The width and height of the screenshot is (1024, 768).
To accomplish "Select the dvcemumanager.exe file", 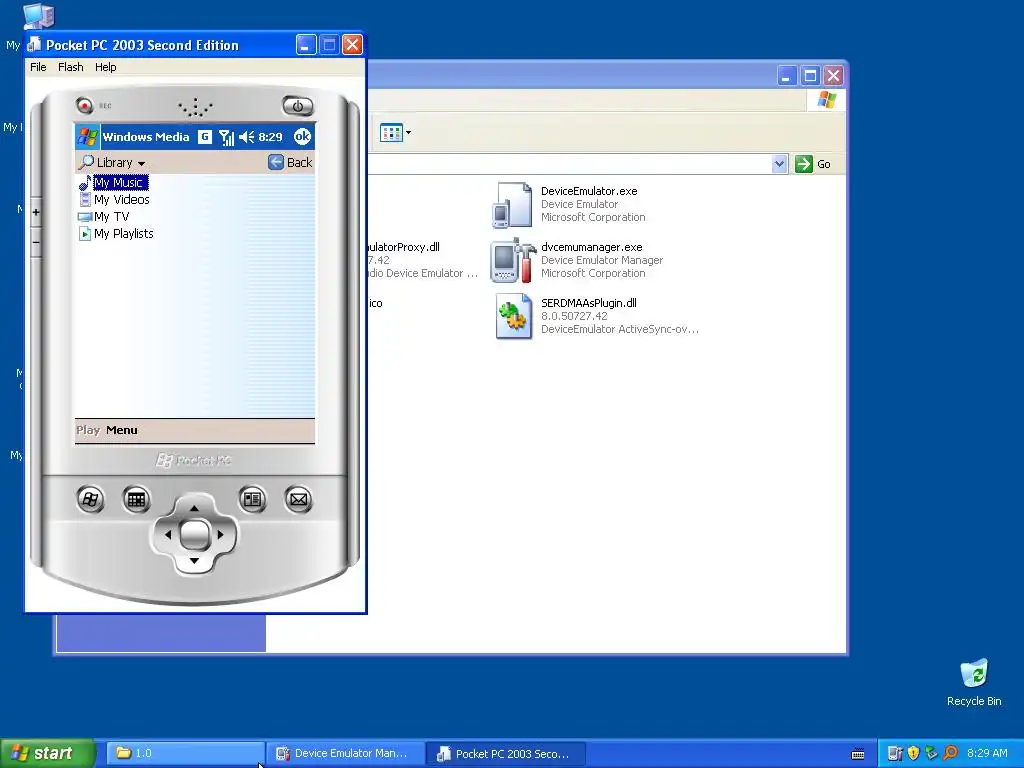I will pos(577,260).
